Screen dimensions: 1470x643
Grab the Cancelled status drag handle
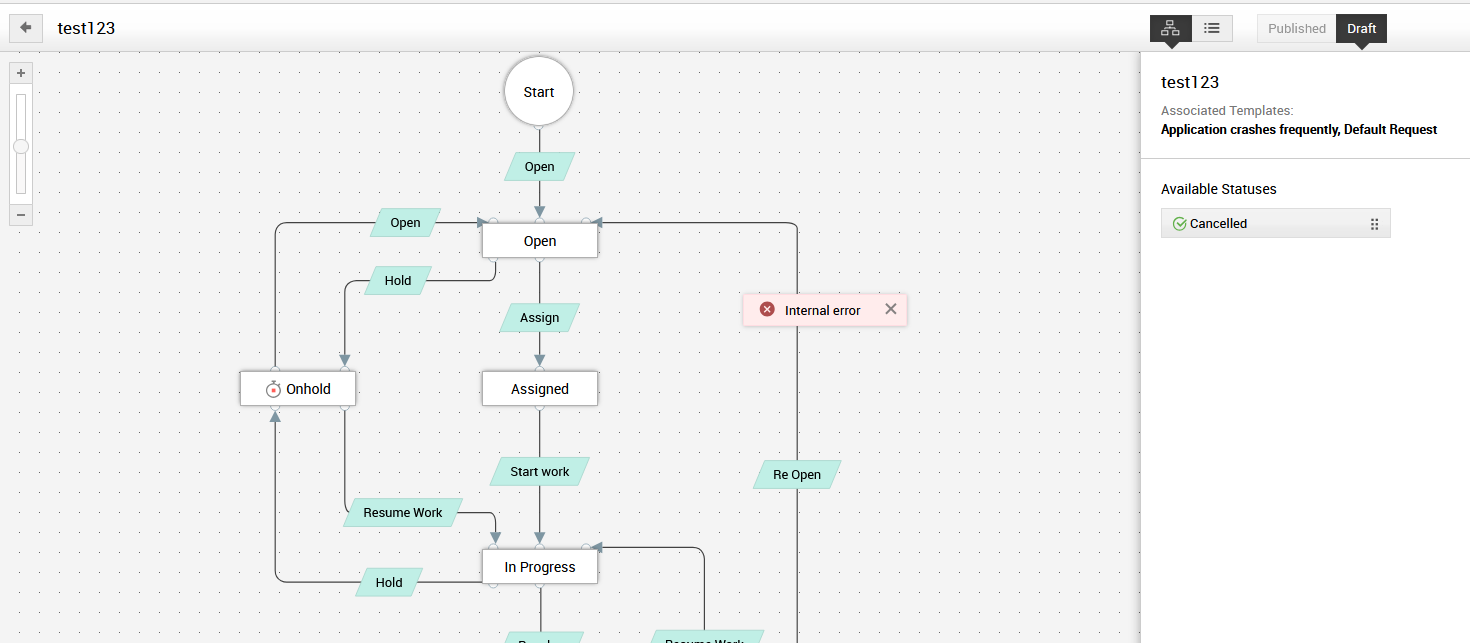(x=1374, y=224)
